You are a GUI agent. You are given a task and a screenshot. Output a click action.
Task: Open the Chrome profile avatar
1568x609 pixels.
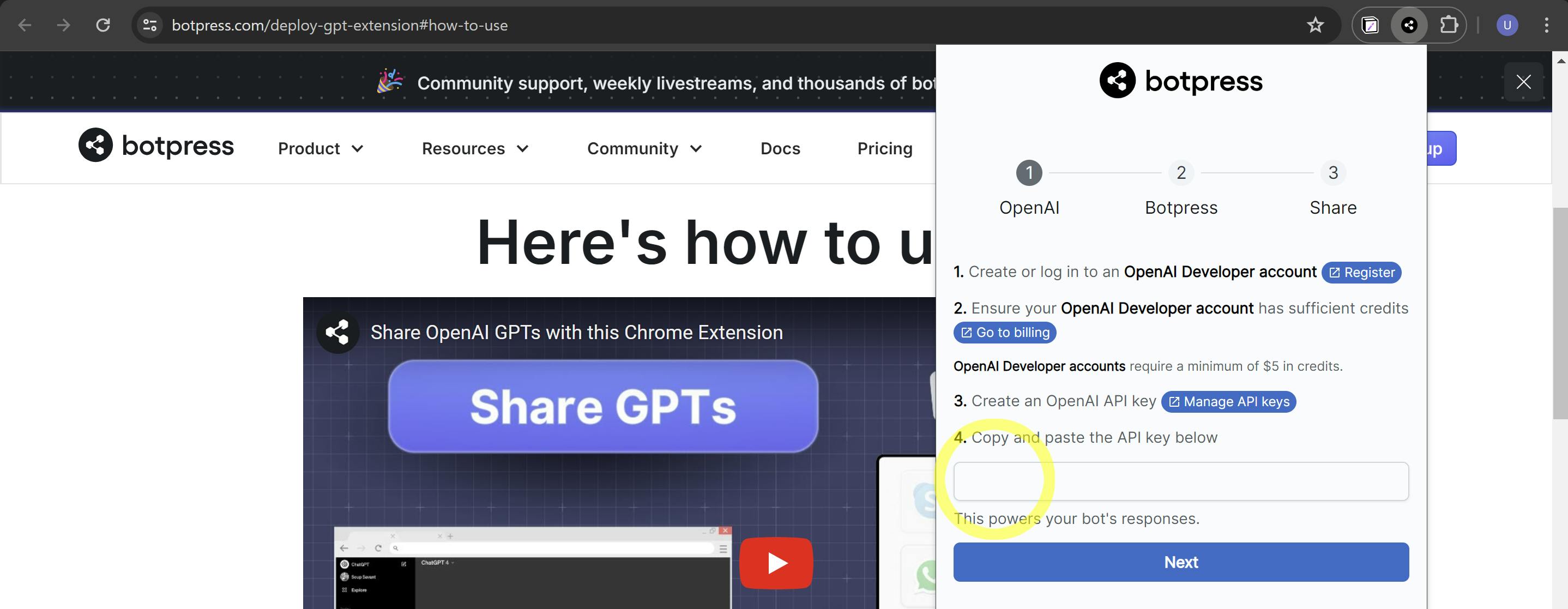(x=1506, y=25)
